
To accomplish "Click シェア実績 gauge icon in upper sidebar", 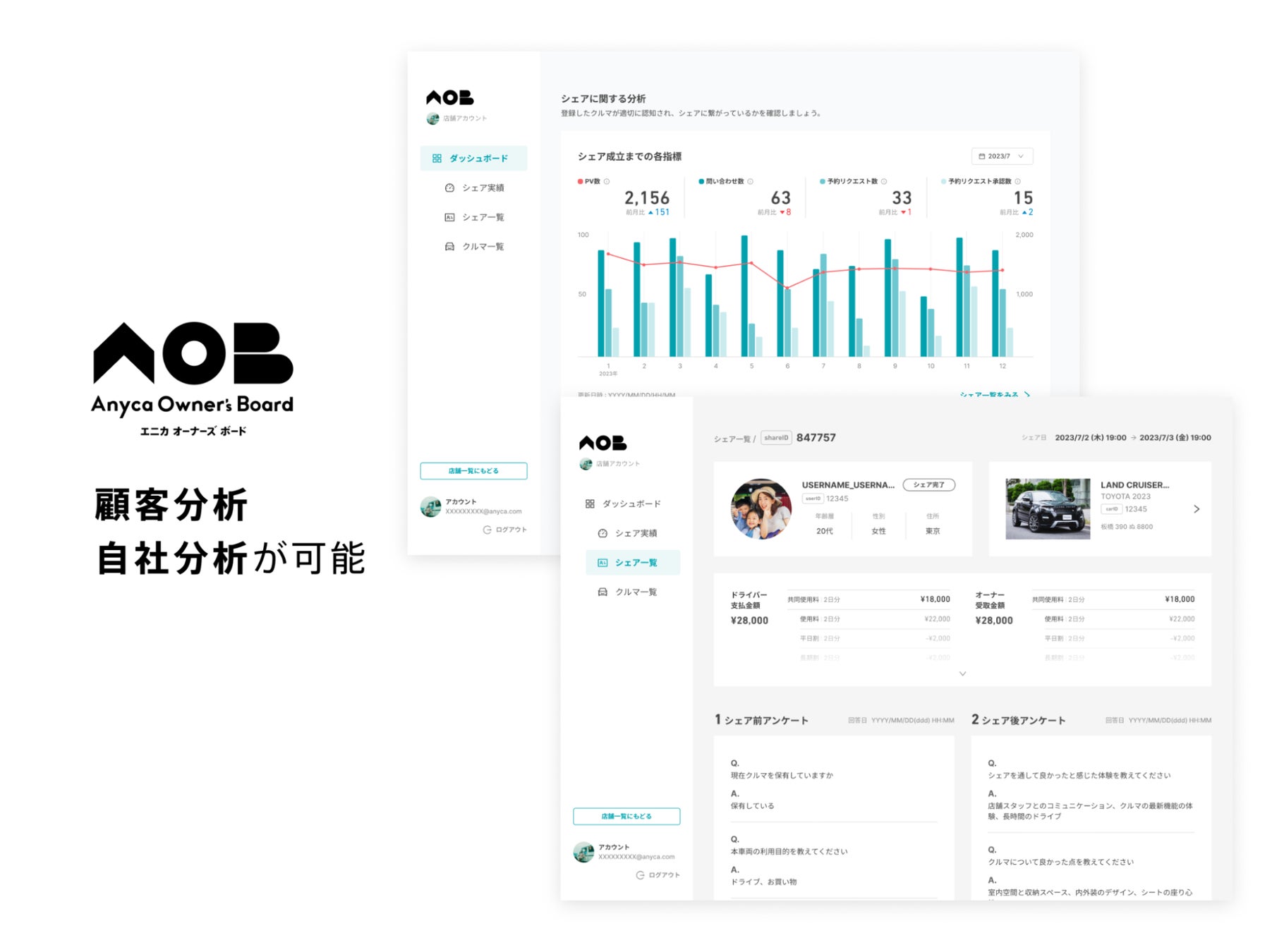I will [449, 188].
